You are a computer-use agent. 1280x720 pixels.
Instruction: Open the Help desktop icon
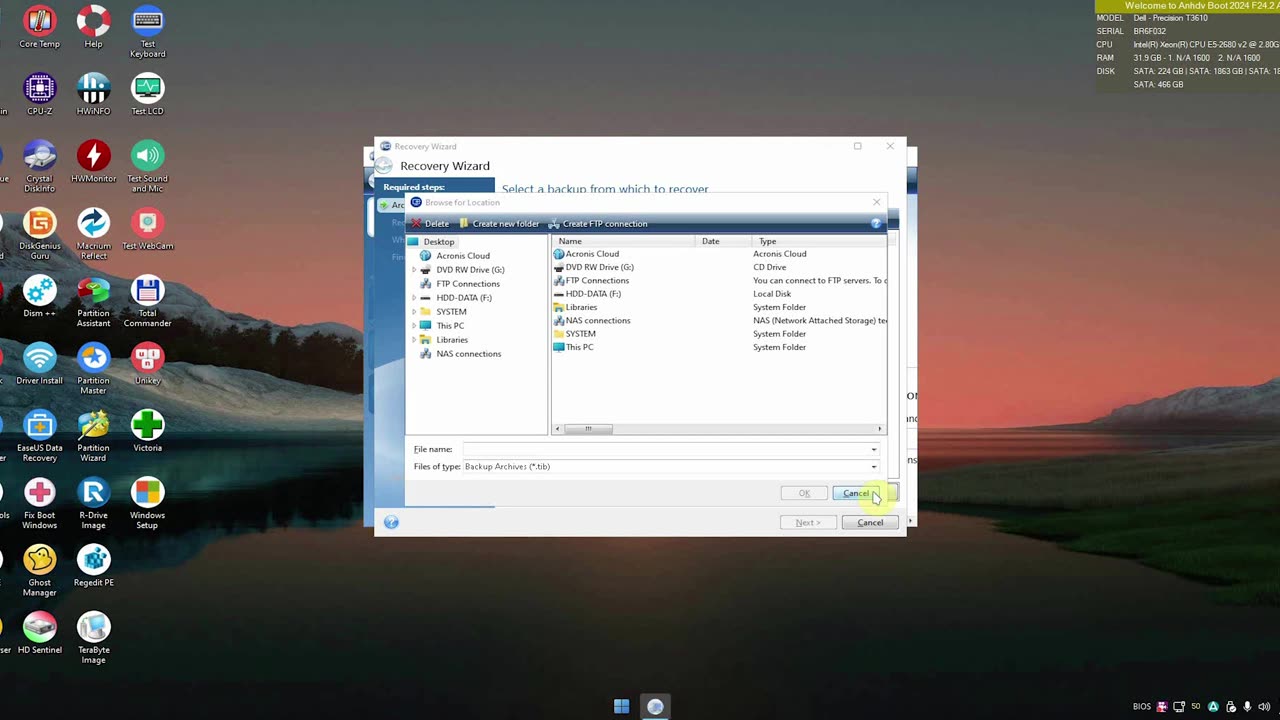pos(93,27)
